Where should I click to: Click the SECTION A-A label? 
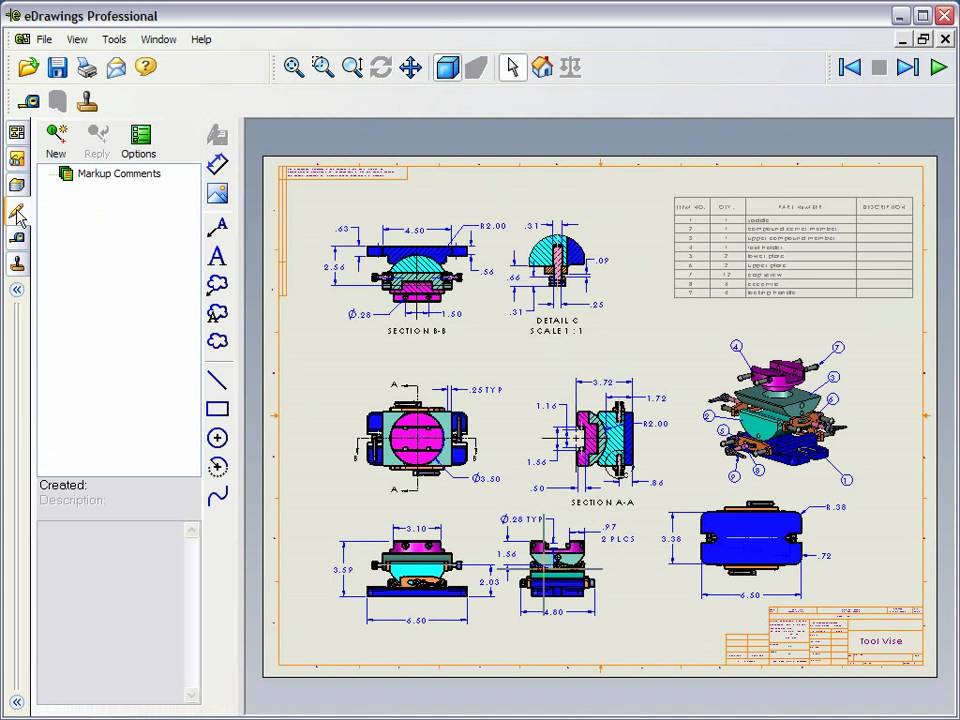click(602, 502)
